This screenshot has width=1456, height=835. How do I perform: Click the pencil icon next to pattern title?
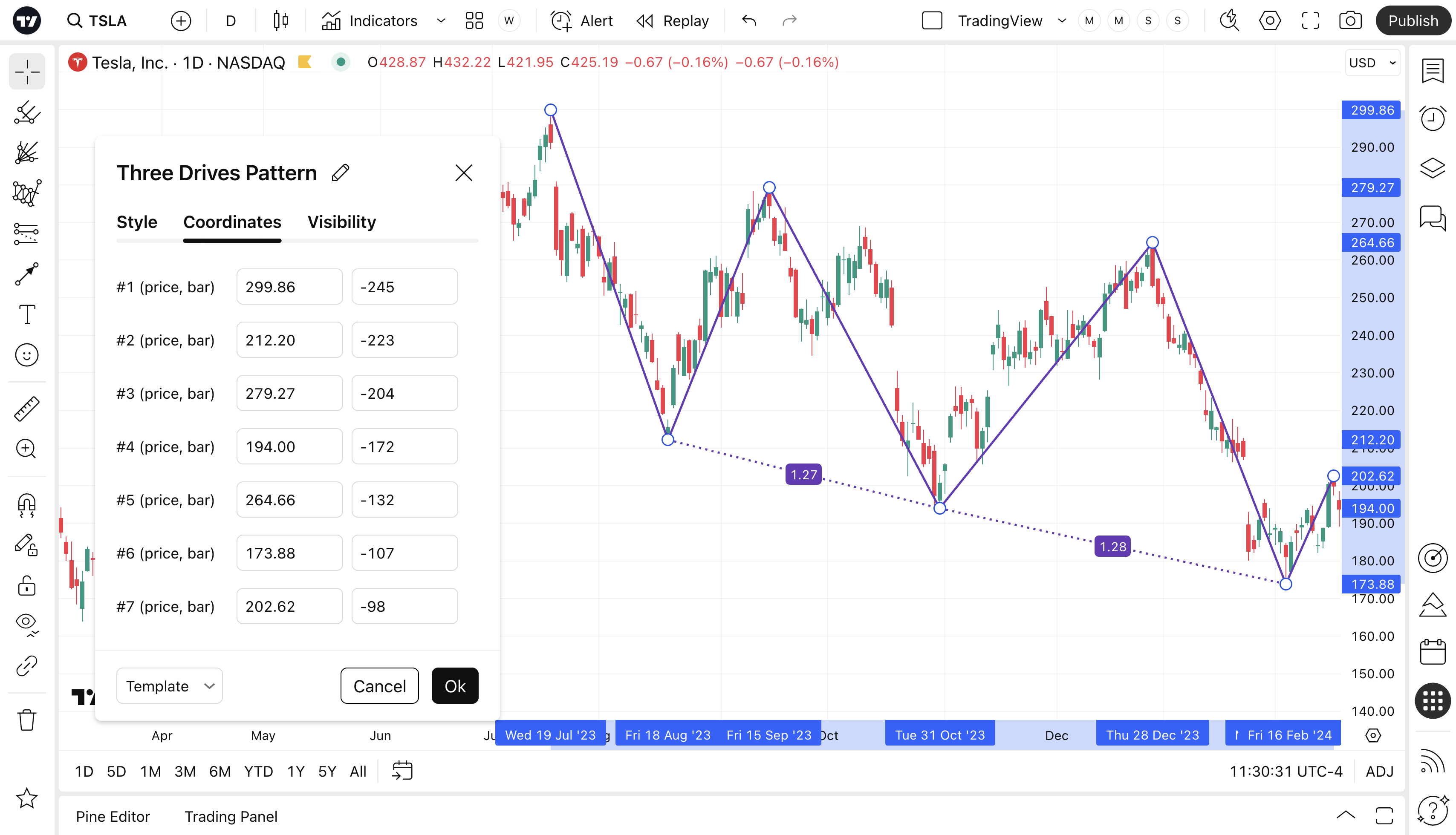[x=340, y=173]
